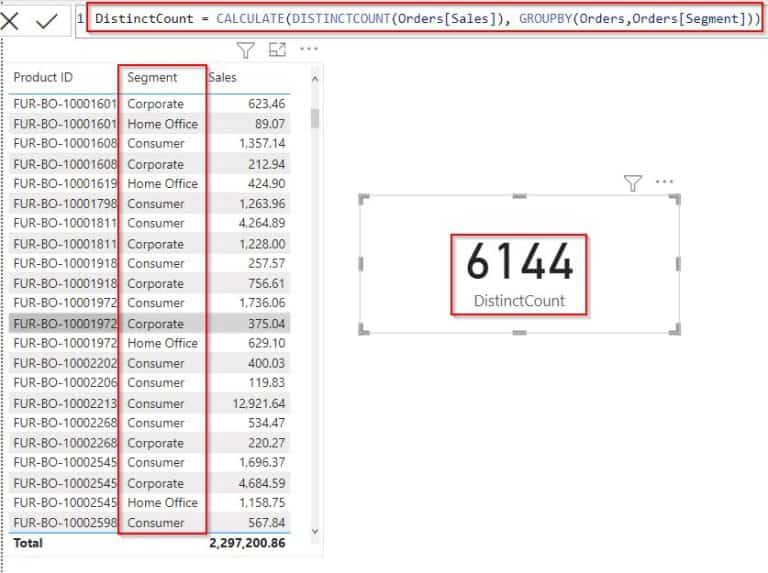Select Sales cell 1,263.96

262,204
